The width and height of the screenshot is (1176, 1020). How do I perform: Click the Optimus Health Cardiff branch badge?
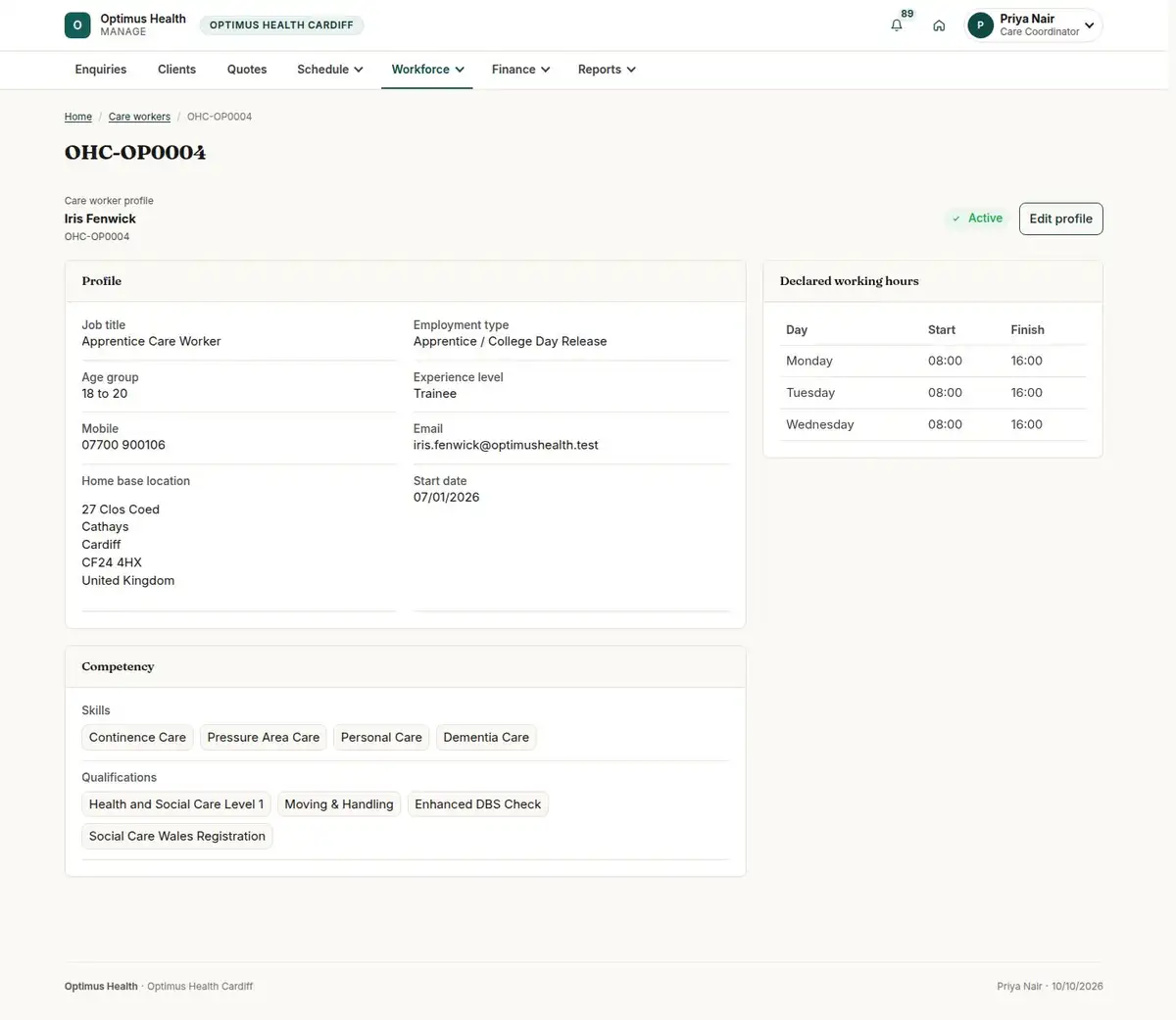[x=281, y=25]
